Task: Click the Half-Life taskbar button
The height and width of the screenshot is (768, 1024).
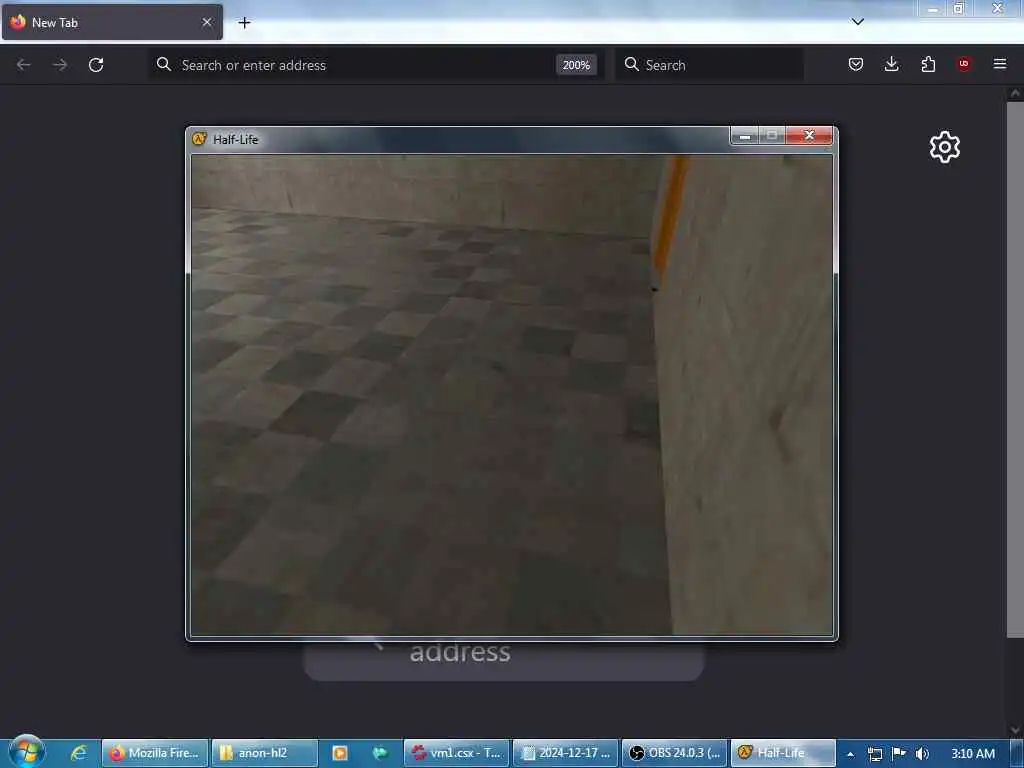Action: point(783,753)
